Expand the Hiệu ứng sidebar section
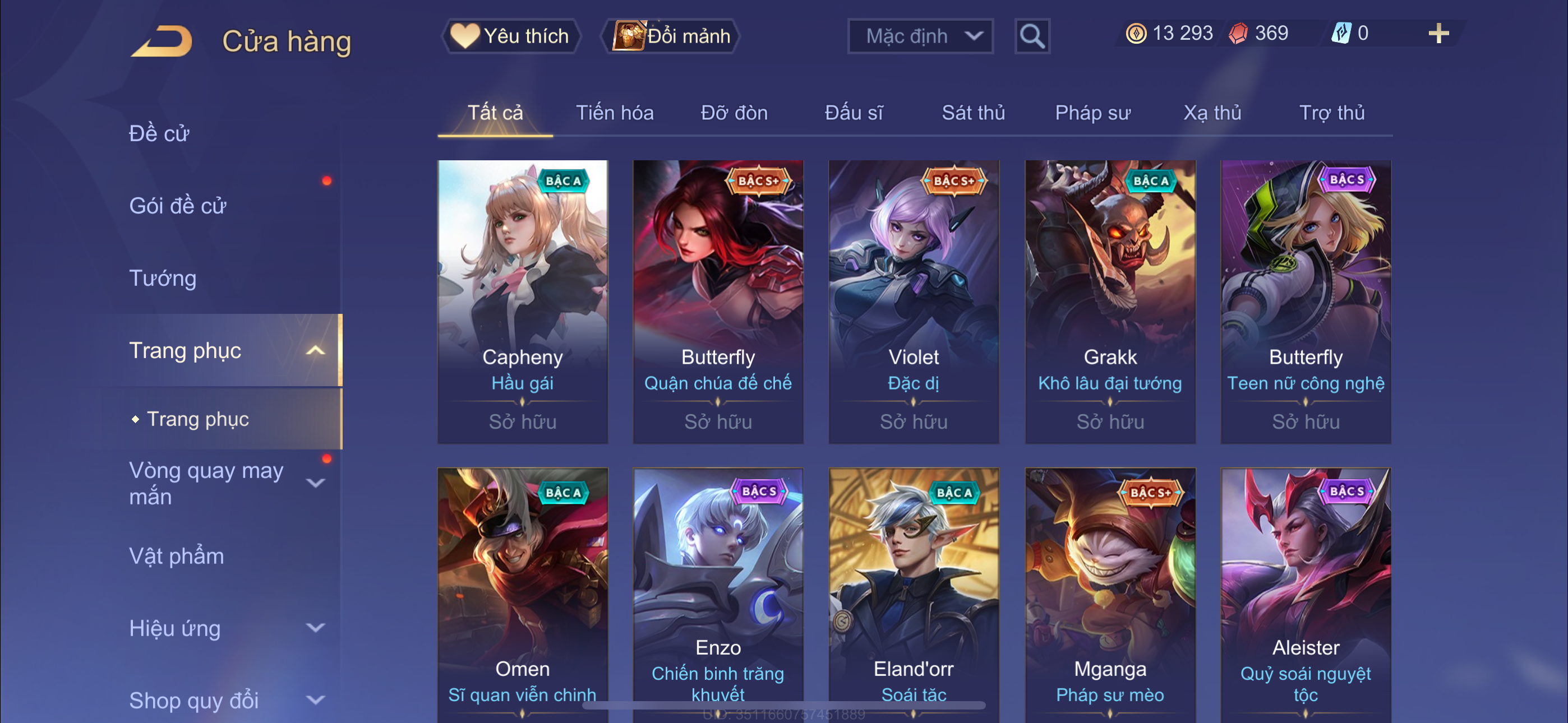The width and height of the screenshot is (1568, 723). [x=315, y=628]
